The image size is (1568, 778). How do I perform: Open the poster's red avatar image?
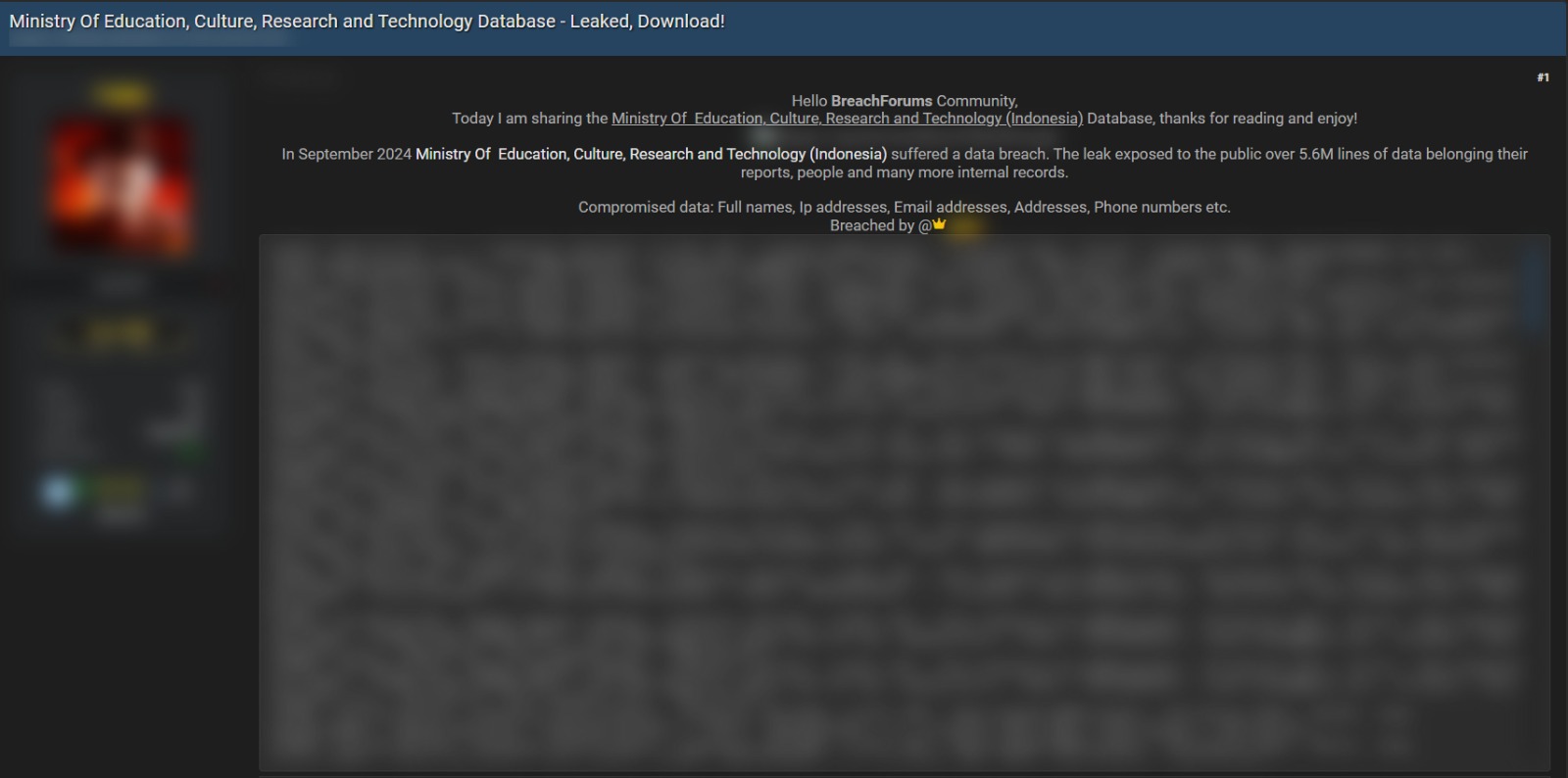coord(122,186)
